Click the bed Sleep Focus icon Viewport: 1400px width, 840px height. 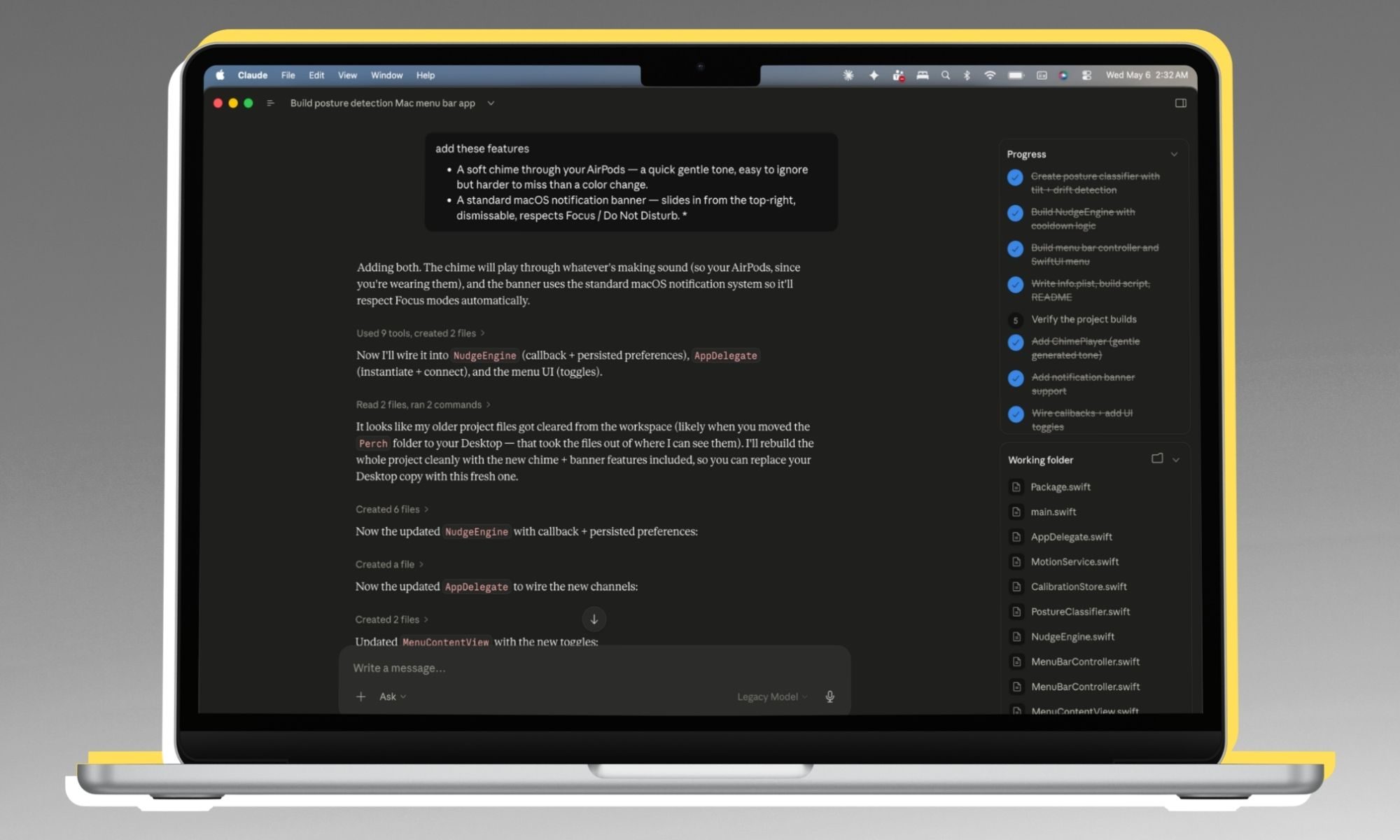[x=923, y=75]
